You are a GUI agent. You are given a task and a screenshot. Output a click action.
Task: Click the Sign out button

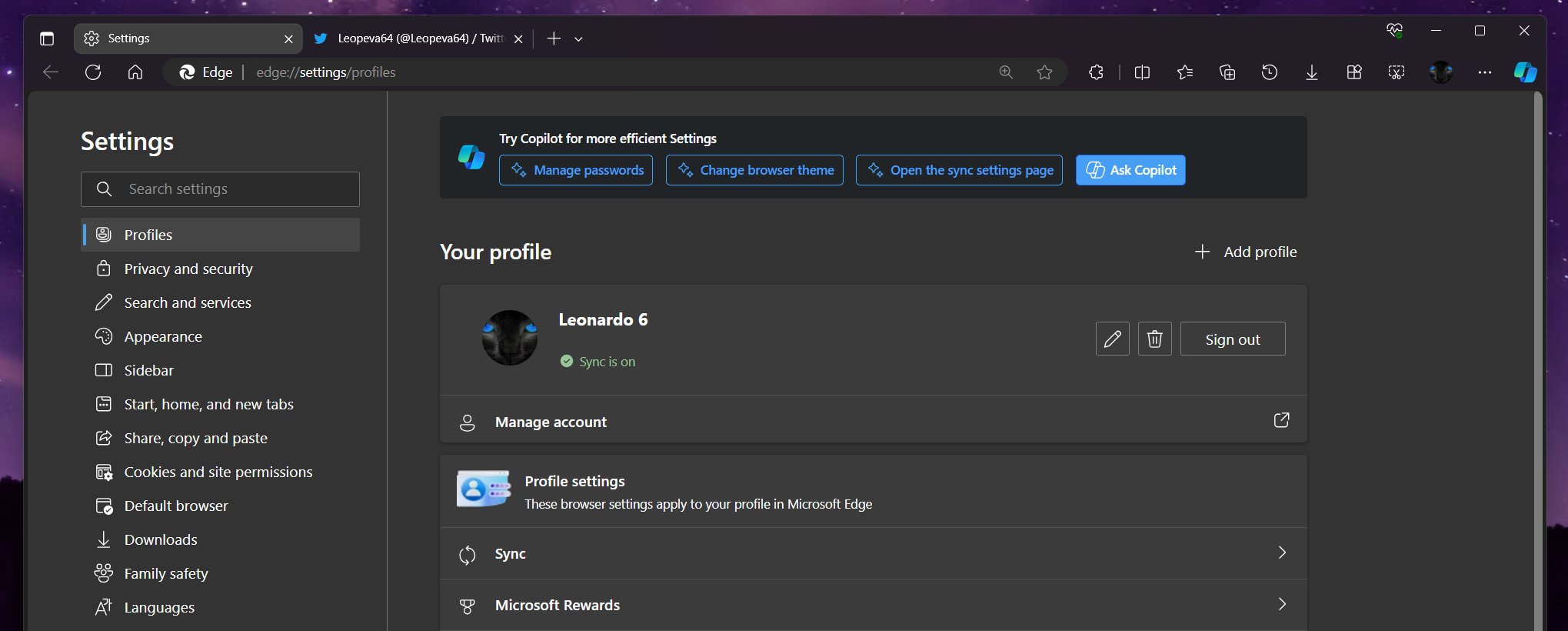(1232, 339)
